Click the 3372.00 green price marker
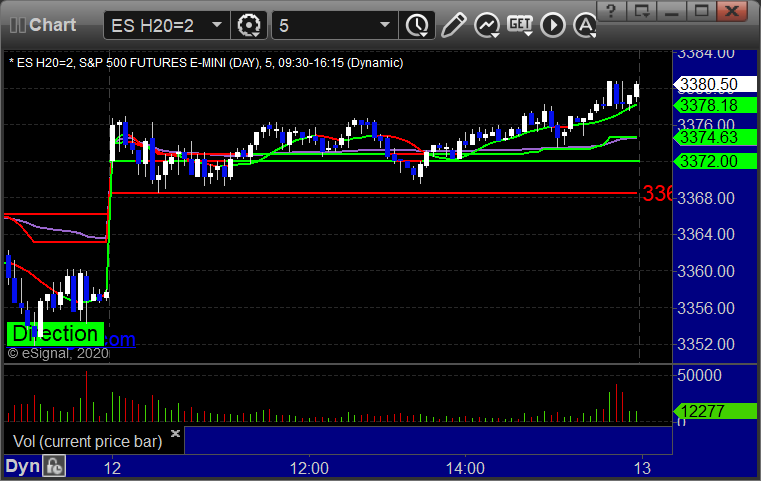The image size is (761, 481). pos(714,161)
